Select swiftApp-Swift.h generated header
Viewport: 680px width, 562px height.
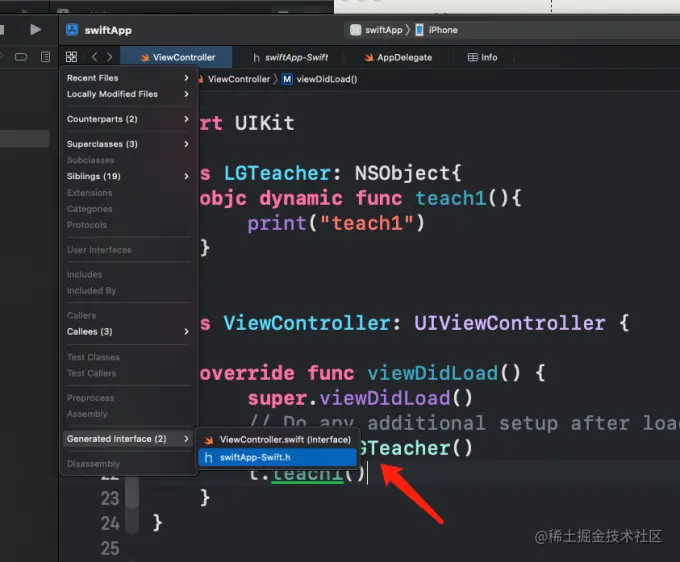pyautogui.click(x=278, y=457)
